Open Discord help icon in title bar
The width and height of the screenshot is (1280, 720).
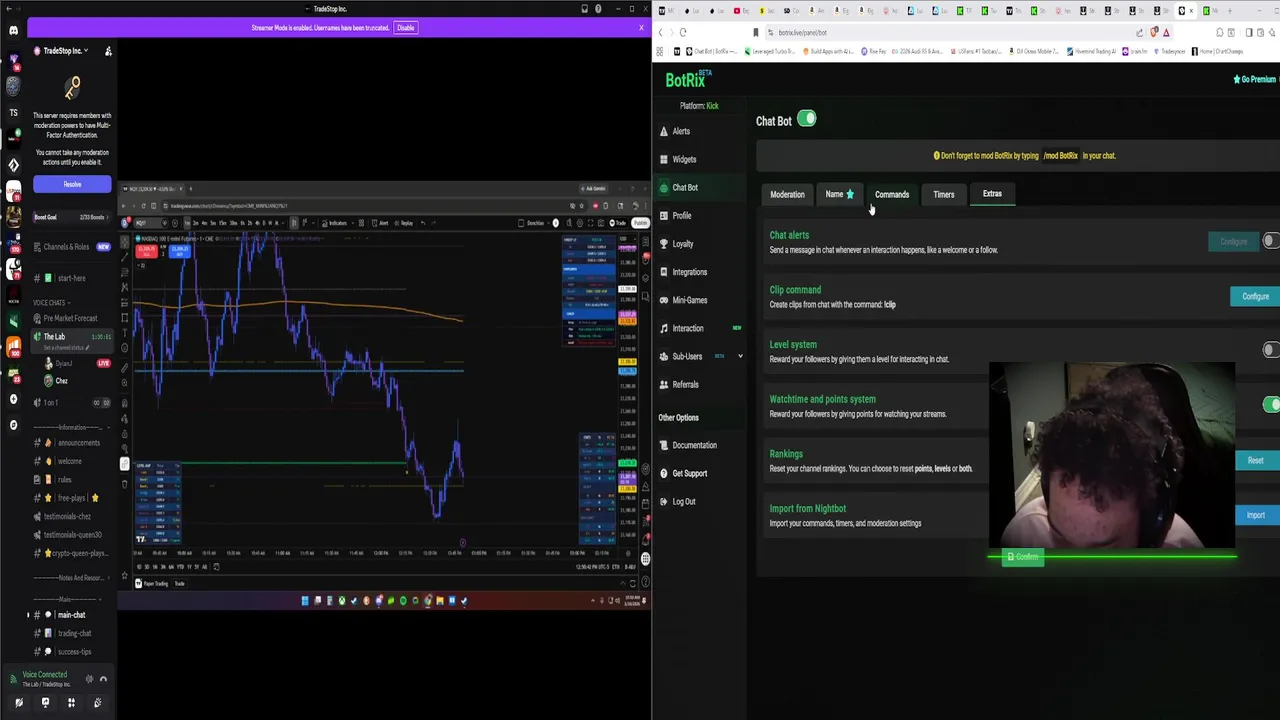click(x=598, y=9)
